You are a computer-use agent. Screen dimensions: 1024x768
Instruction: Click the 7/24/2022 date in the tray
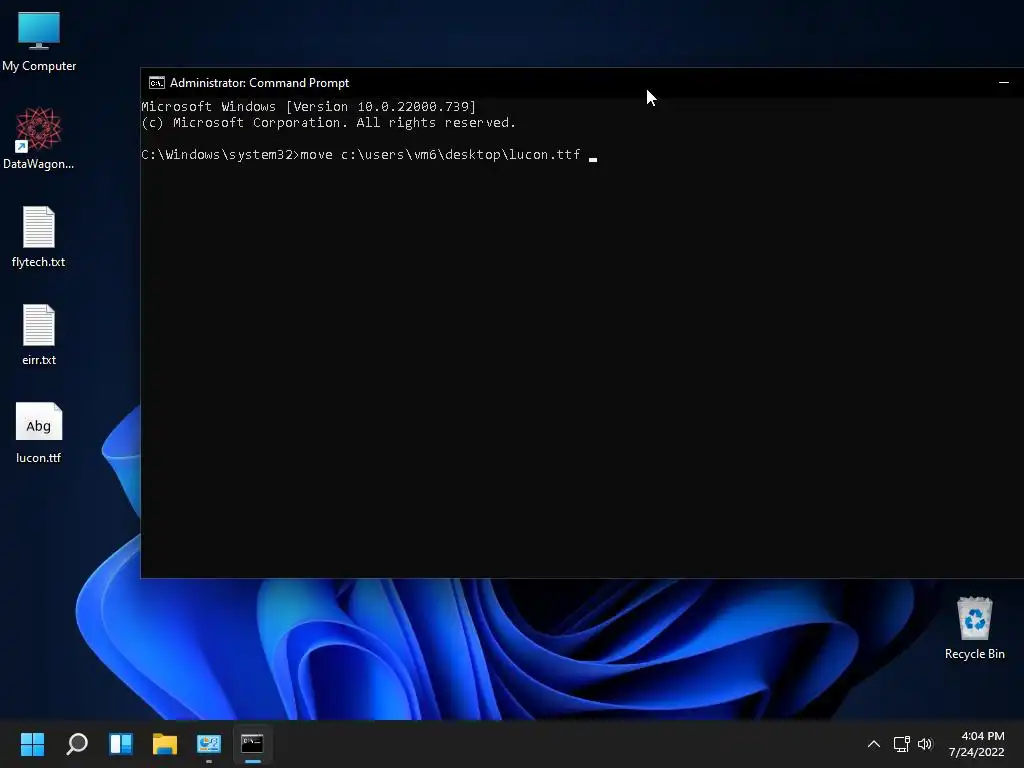coord(976,752)
